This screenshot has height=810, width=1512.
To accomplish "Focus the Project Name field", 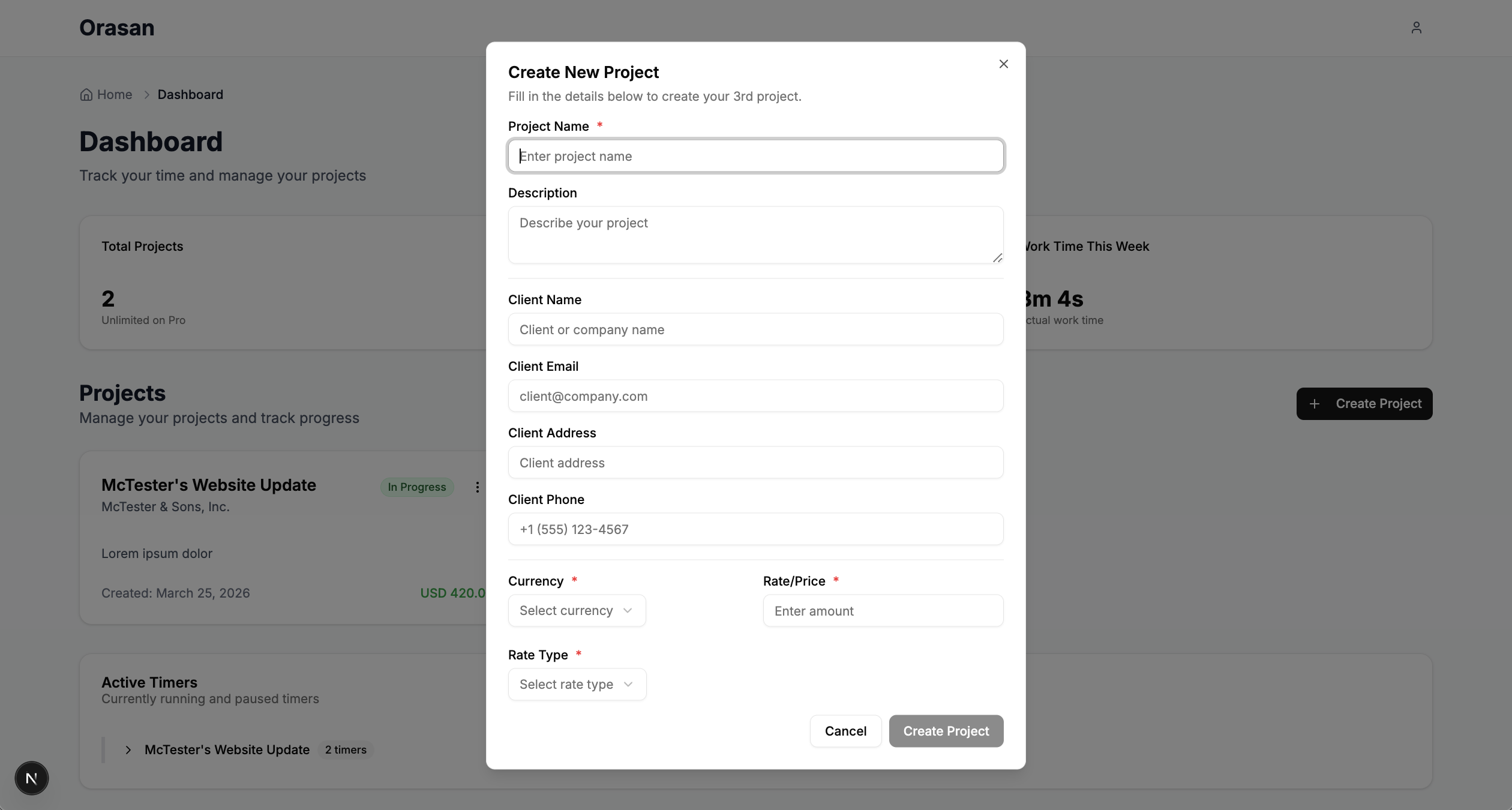I will click(x=755, y=156).
